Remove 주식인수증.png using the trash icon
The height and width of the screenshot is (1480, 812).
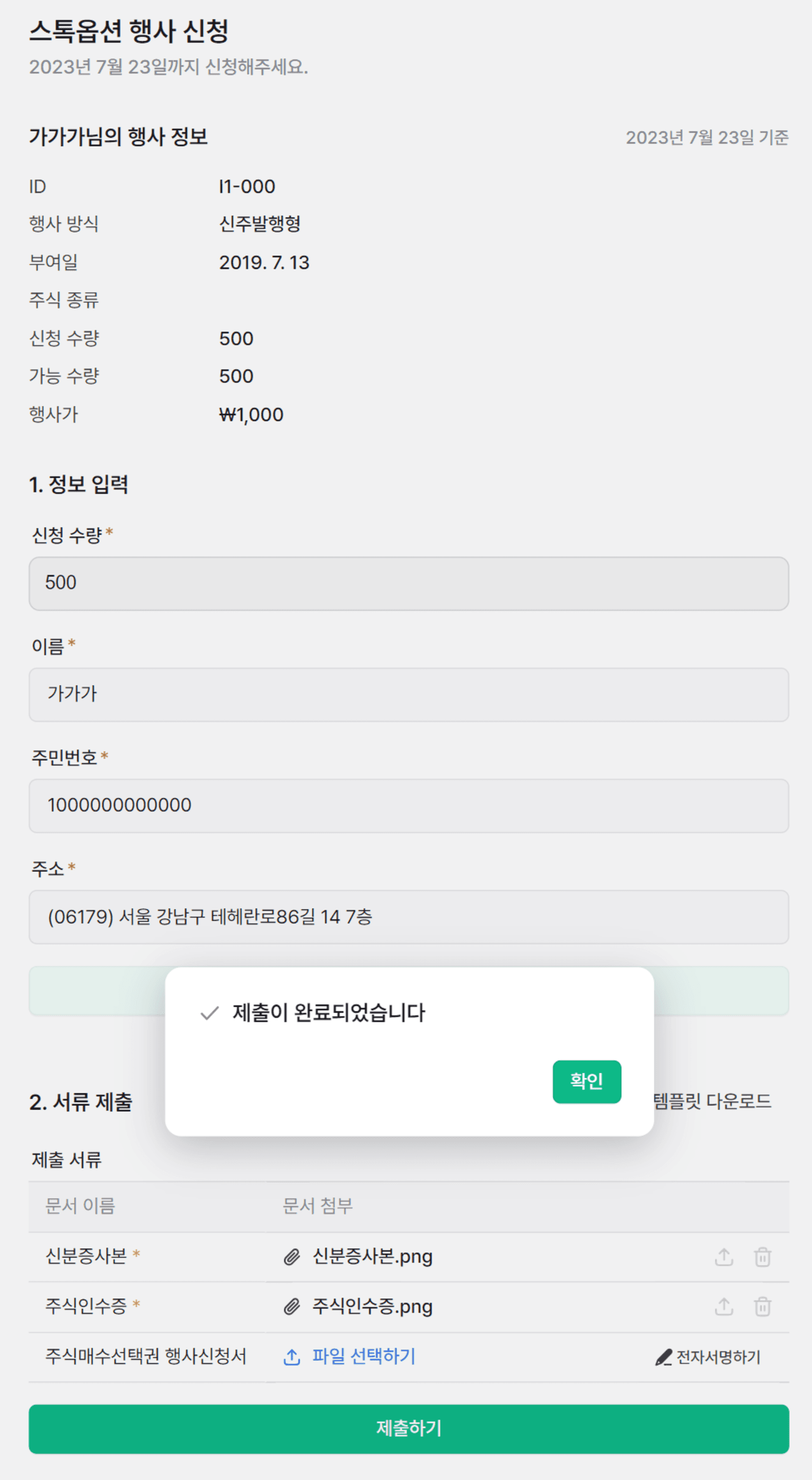point(762,1306)
